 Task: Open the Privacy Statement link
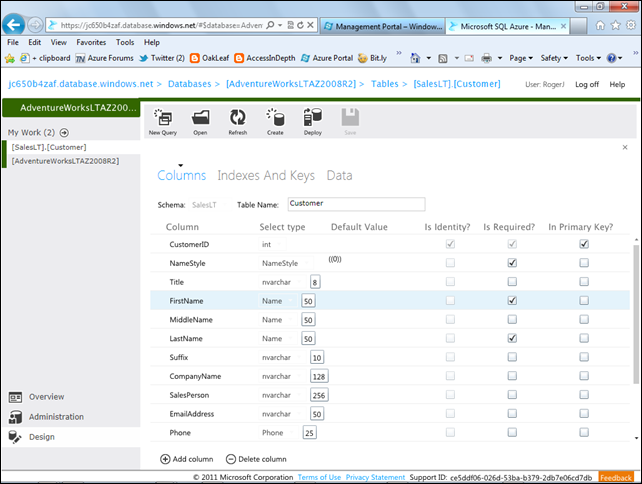[375, 477]
